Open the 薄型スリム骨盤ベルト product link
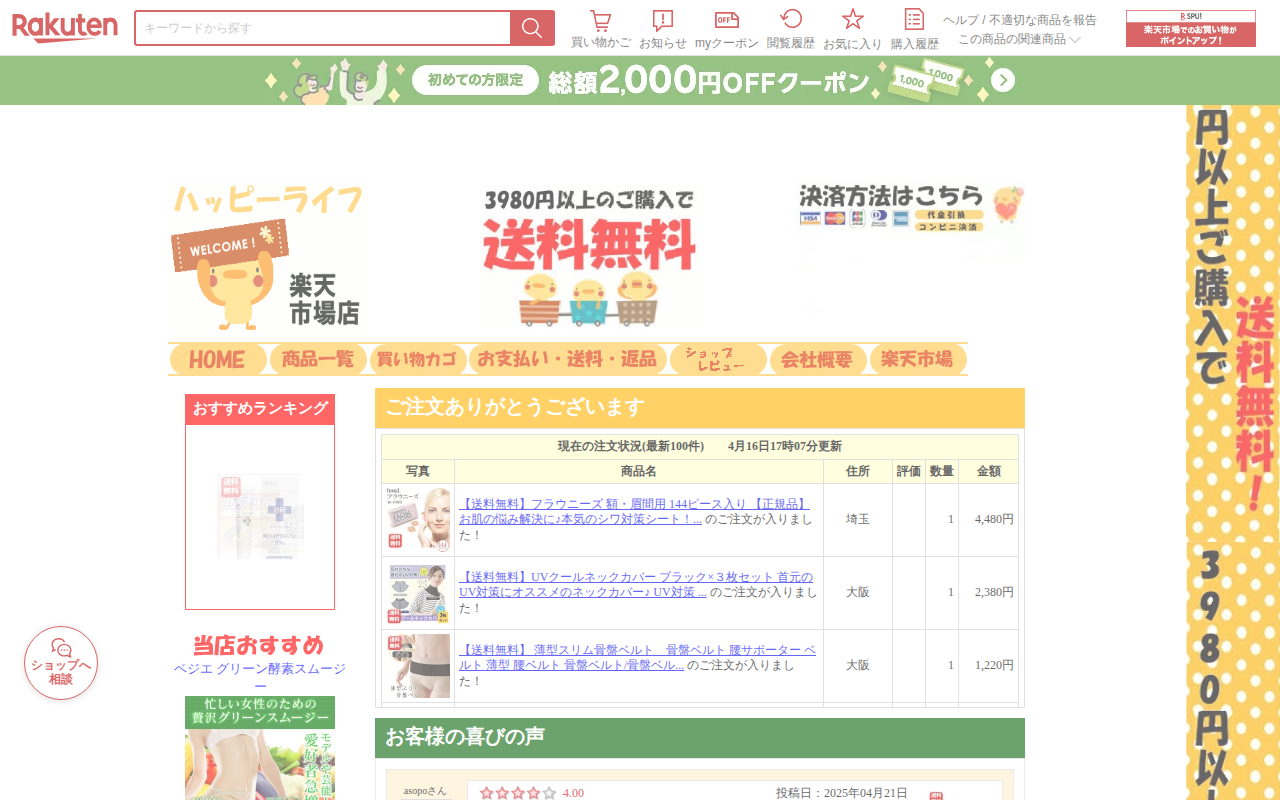1280x800 pixels. 637,657
